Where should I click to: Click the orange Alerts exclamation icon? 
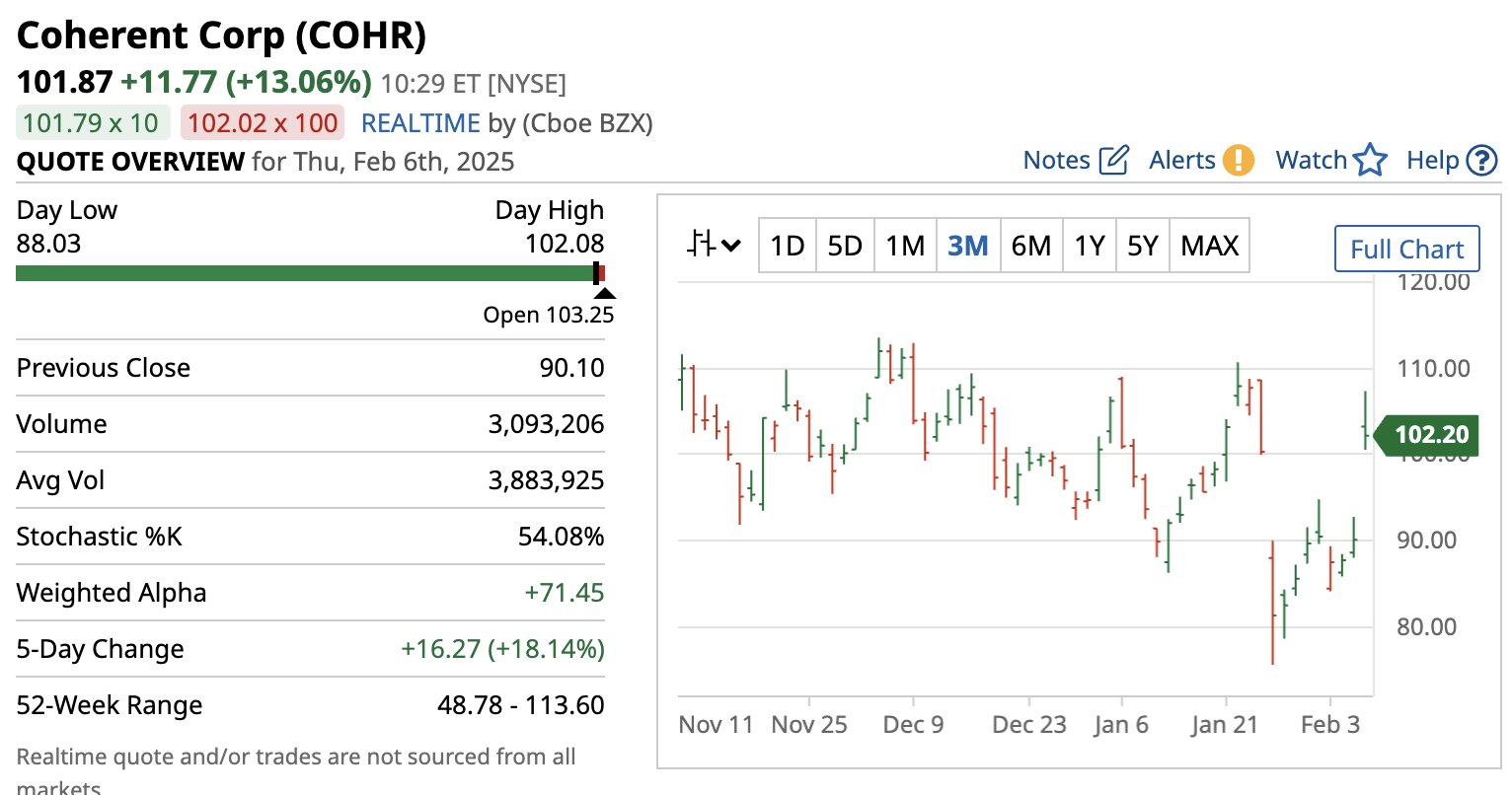tap(1238, 160)
